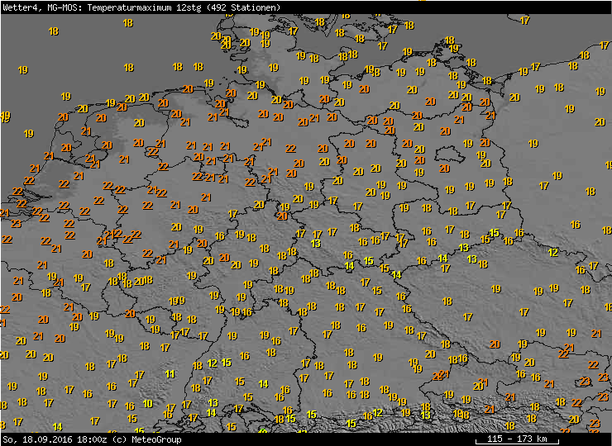Click the station value '10' on the map

148,403
